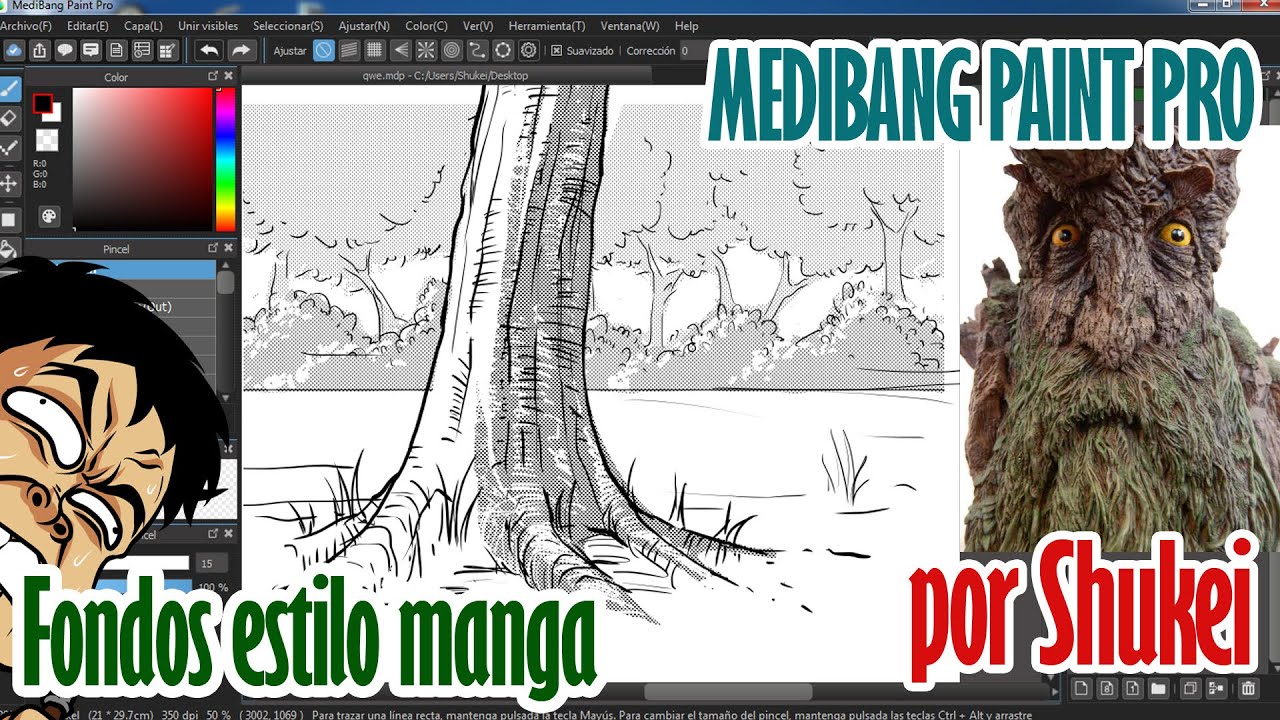Undo the last action
The width and height of the screenshot is (1280, 720).
(209, 50)
